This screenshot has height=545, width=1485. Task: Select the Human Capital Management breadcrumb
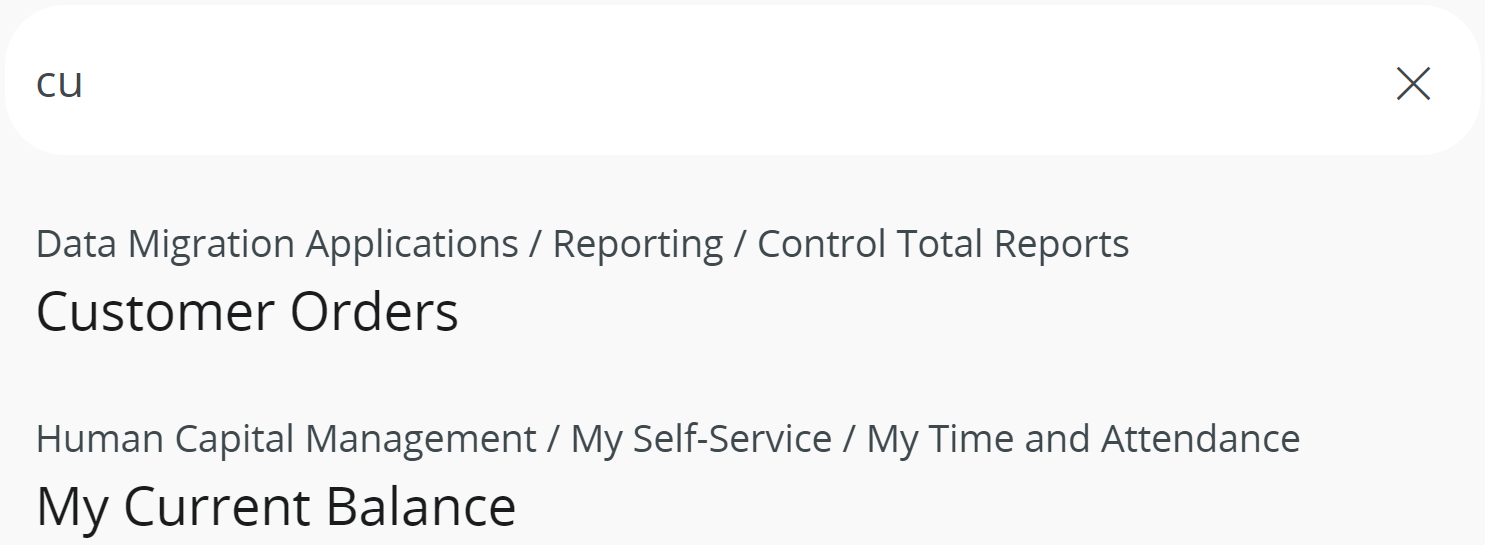tap(286, 439)
